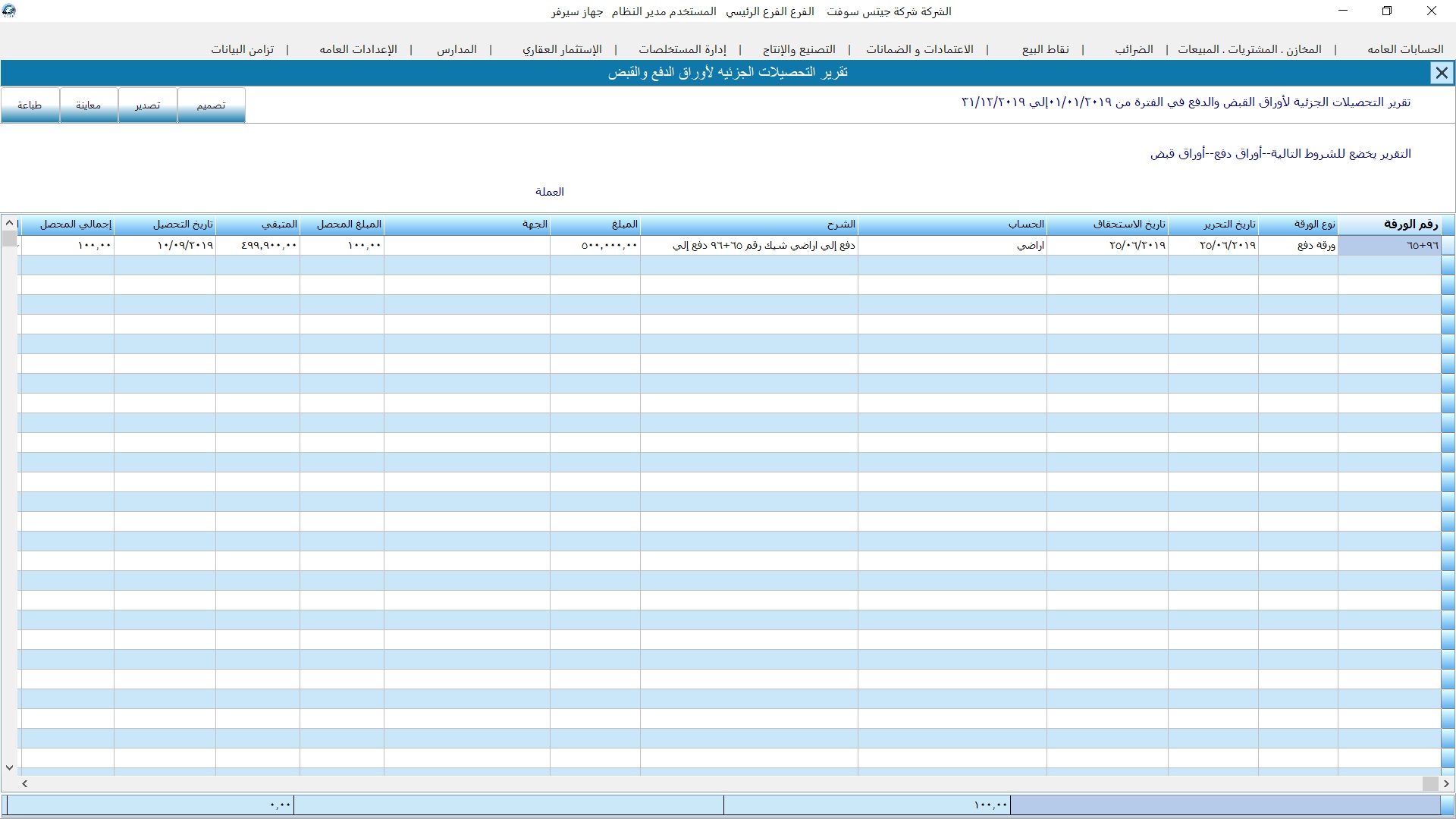Click the تاريخ التحصيل column header
The width and height of the screenshot is (1456, 819).
coord(165,224)
